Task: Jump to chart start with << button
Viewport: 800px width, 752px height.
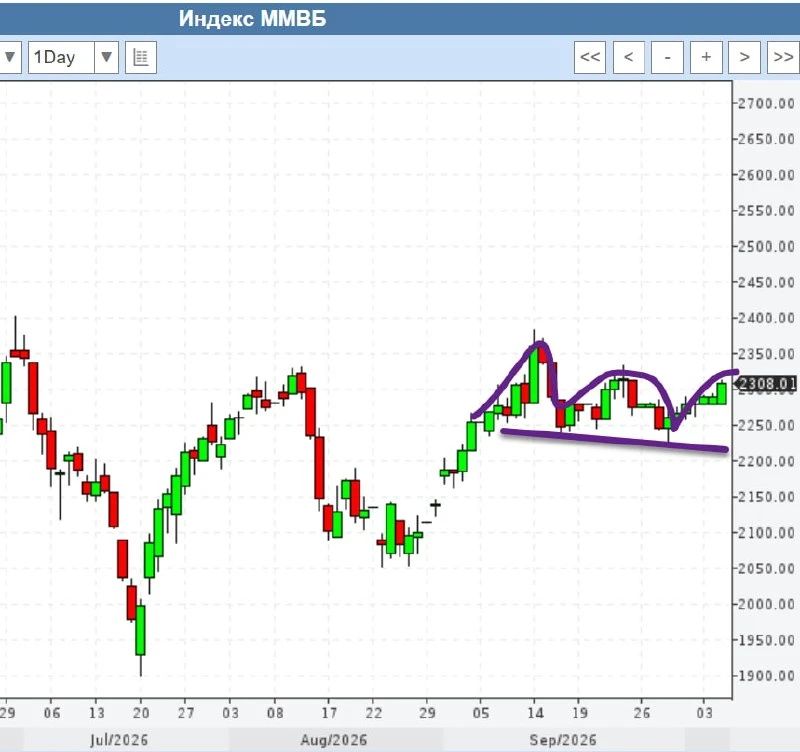Action: (x=590, y=57)
